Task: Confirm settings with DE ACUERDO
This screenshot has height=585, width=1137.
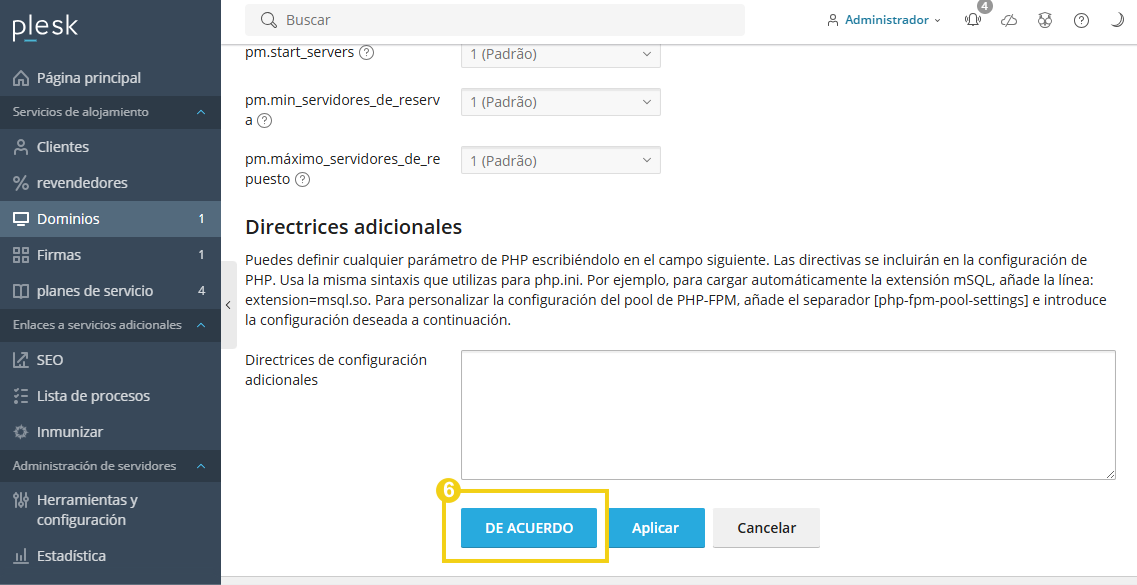Action: click(x=528, y=527)
